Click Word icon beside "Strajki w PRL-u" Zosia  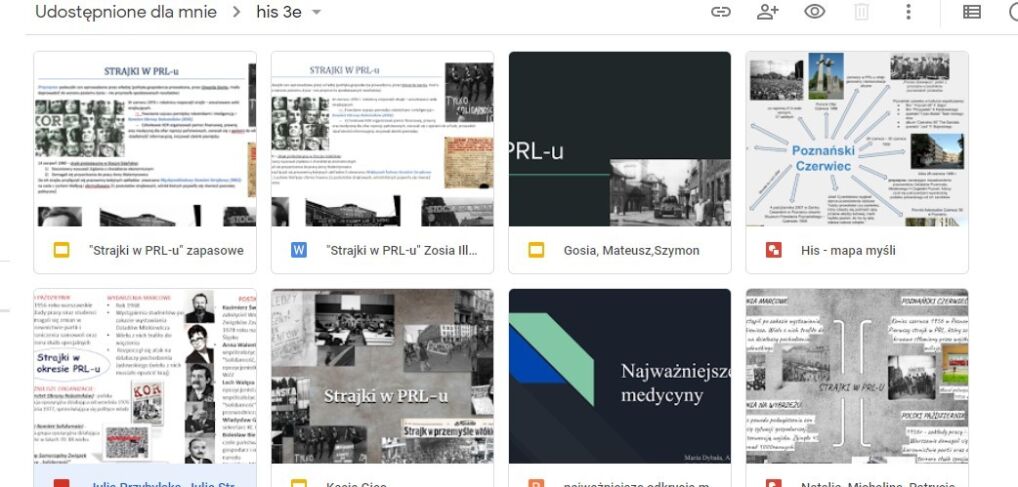pos(298,250)
